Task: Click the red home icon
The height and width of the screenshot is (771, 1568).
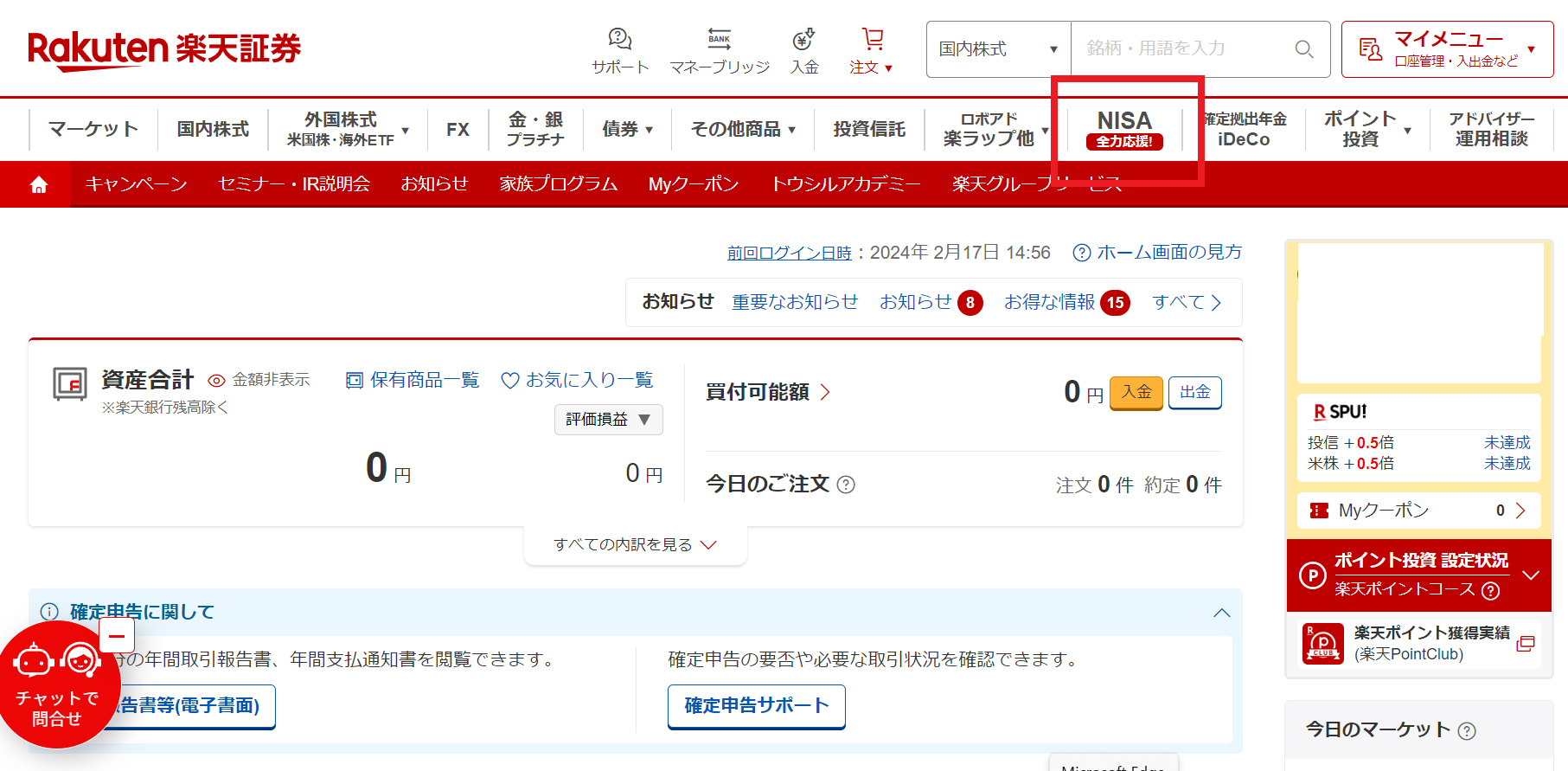Action: click(39, 184)
